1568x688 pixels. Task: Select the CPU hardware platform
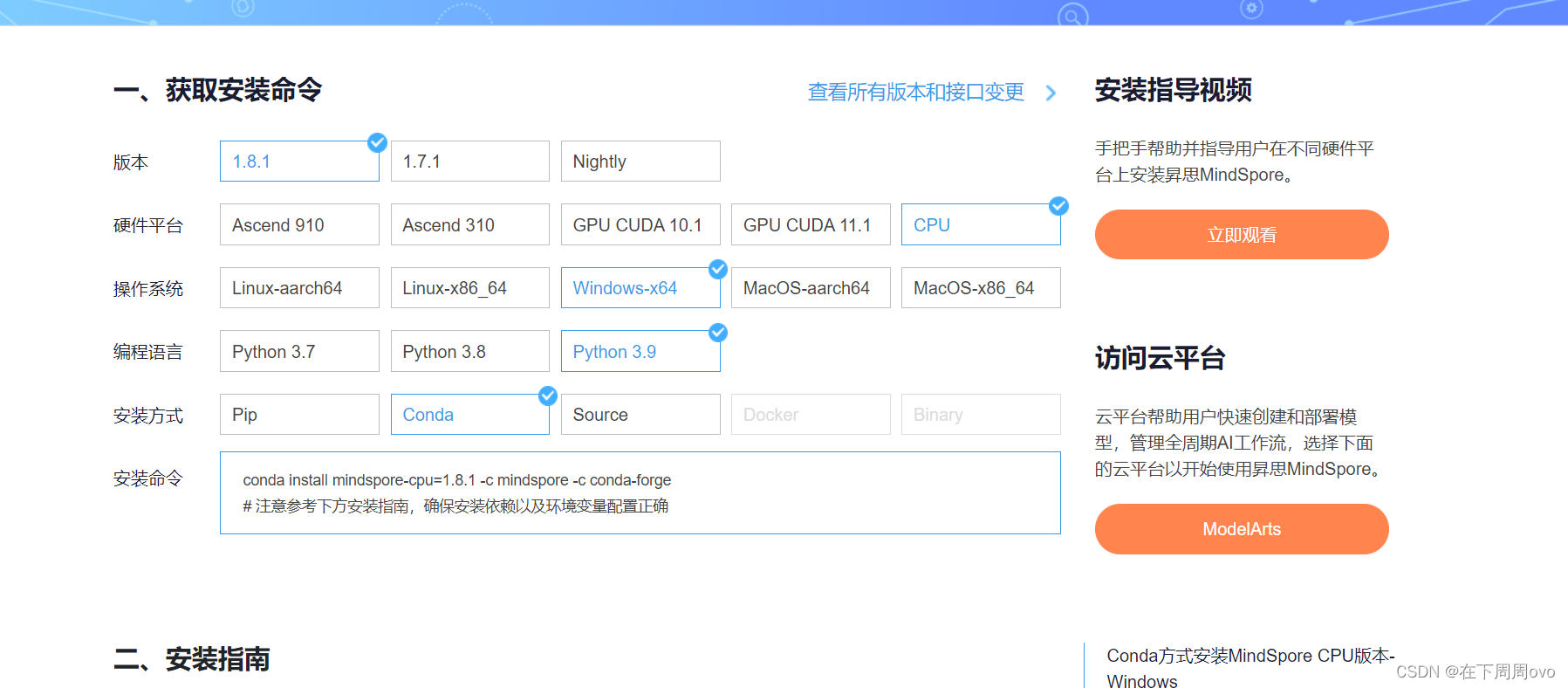pyautogui.click(x=981, y=224)
